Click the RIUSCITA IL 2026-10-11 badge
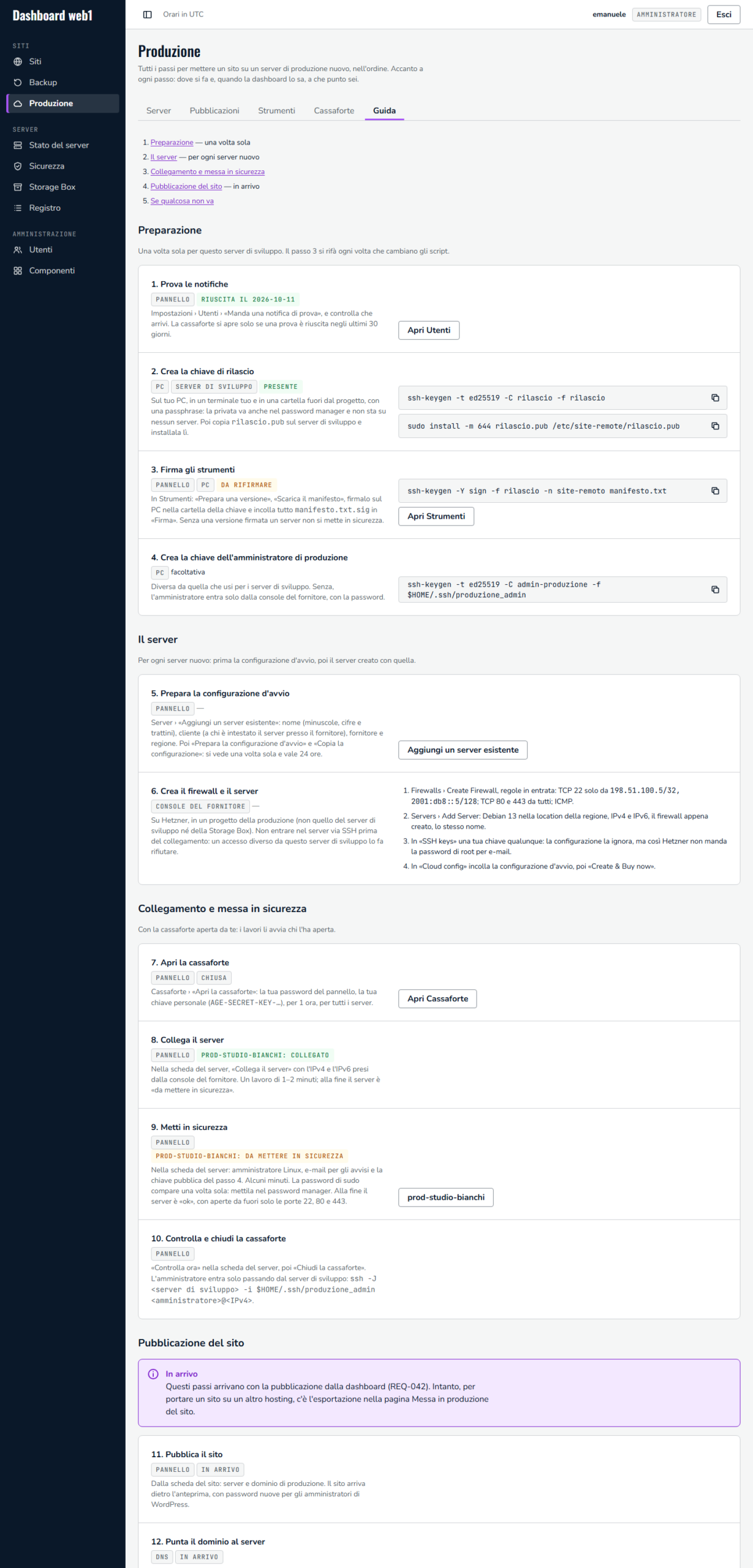 coord(248,300)
